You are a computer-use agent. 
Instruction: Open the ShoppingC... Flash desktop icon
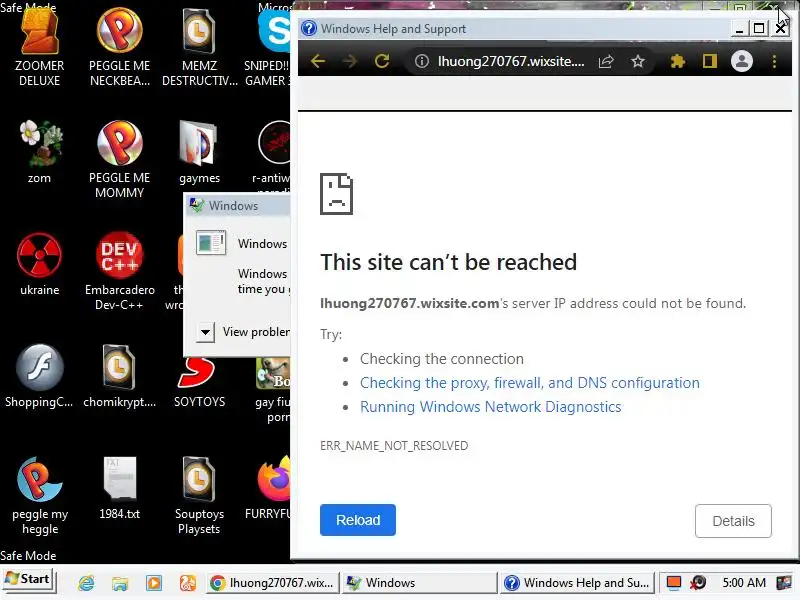(x=39, y=377)
